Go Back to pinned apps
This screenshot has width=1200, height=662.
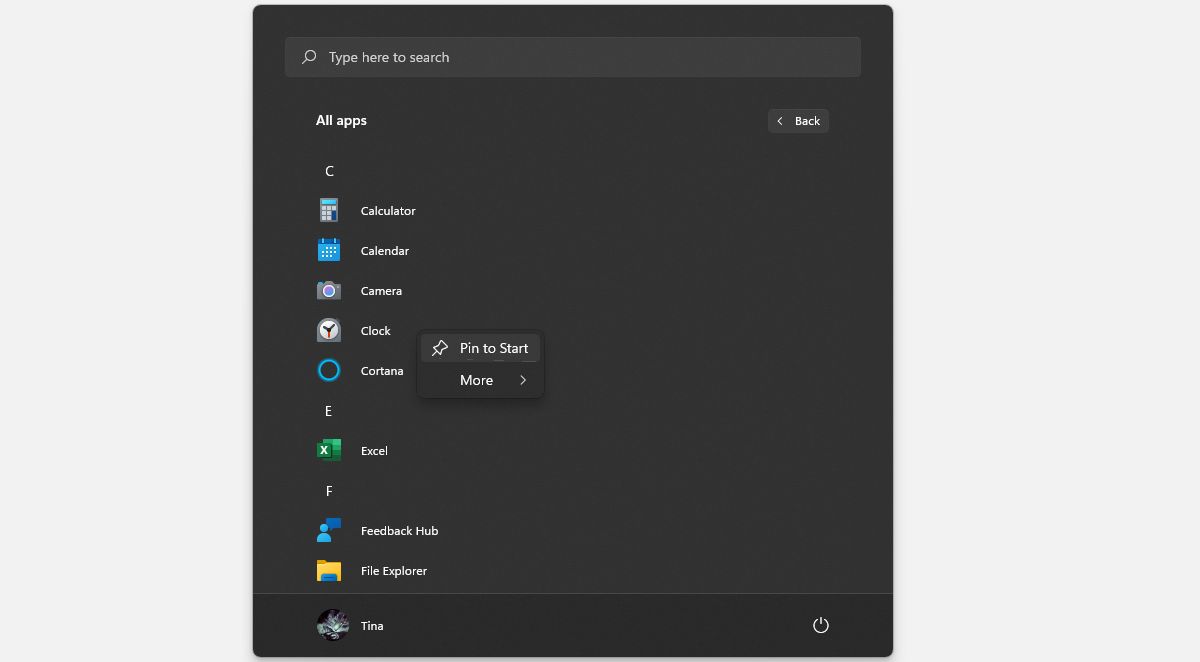pos(798,121)
